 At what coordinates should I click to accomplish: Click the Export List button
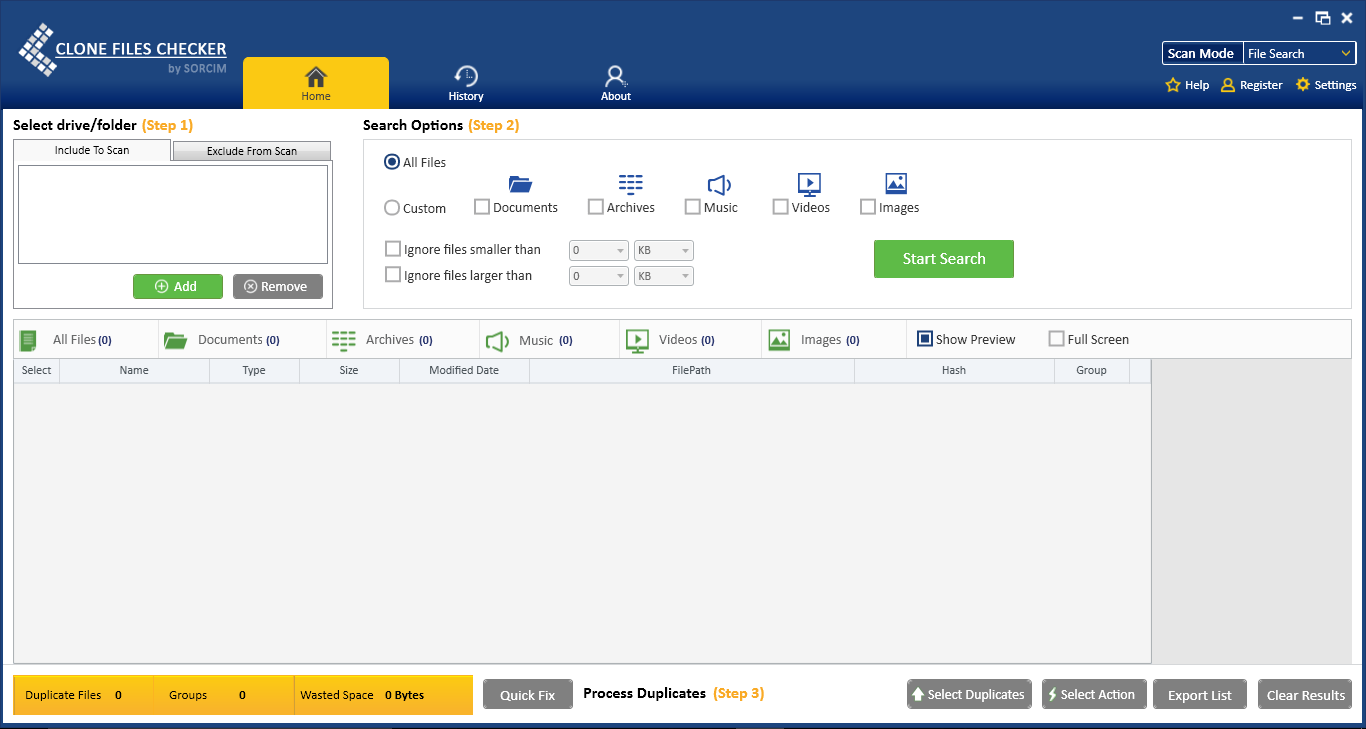pyautogui.click(x=1200, y=695)
